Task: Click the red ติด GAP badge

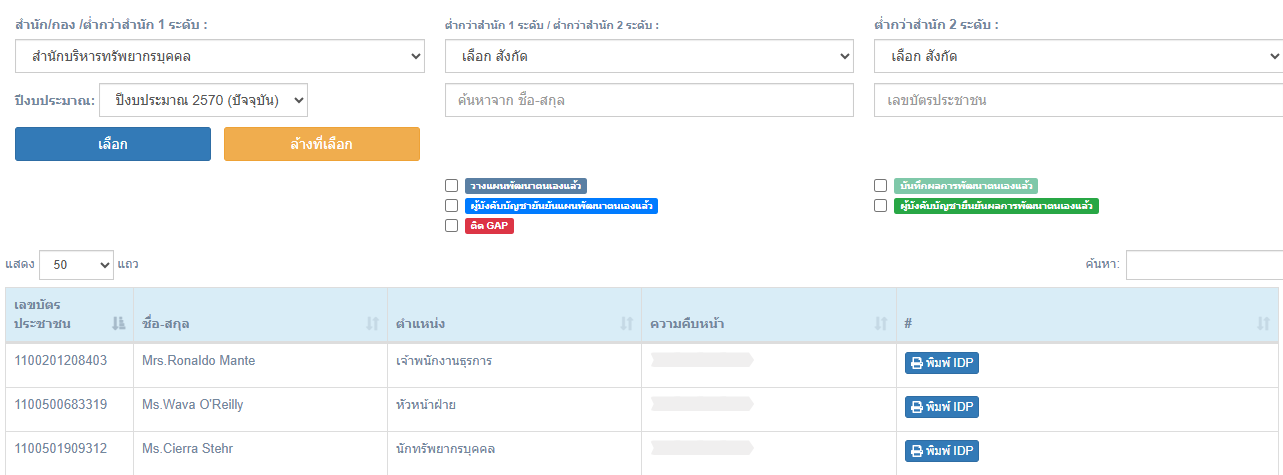Action: 489,226
